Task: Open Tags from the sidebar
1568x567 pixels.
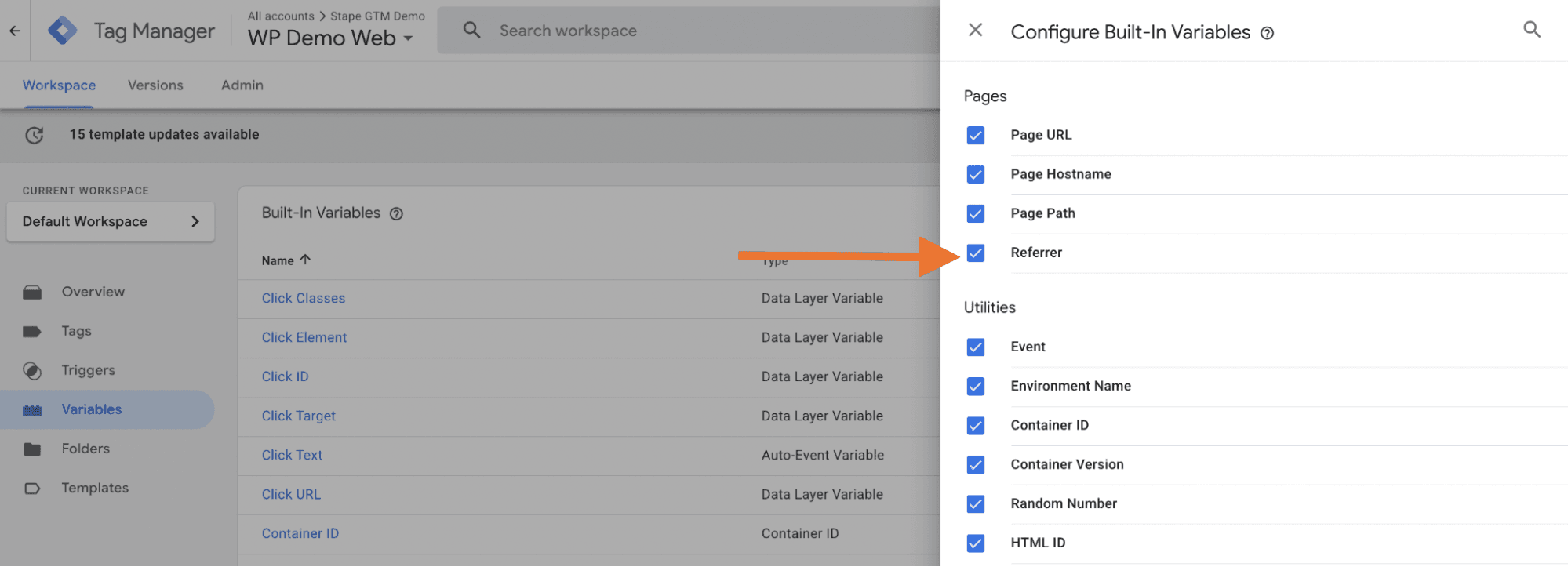Action: (x=76, y=331)
